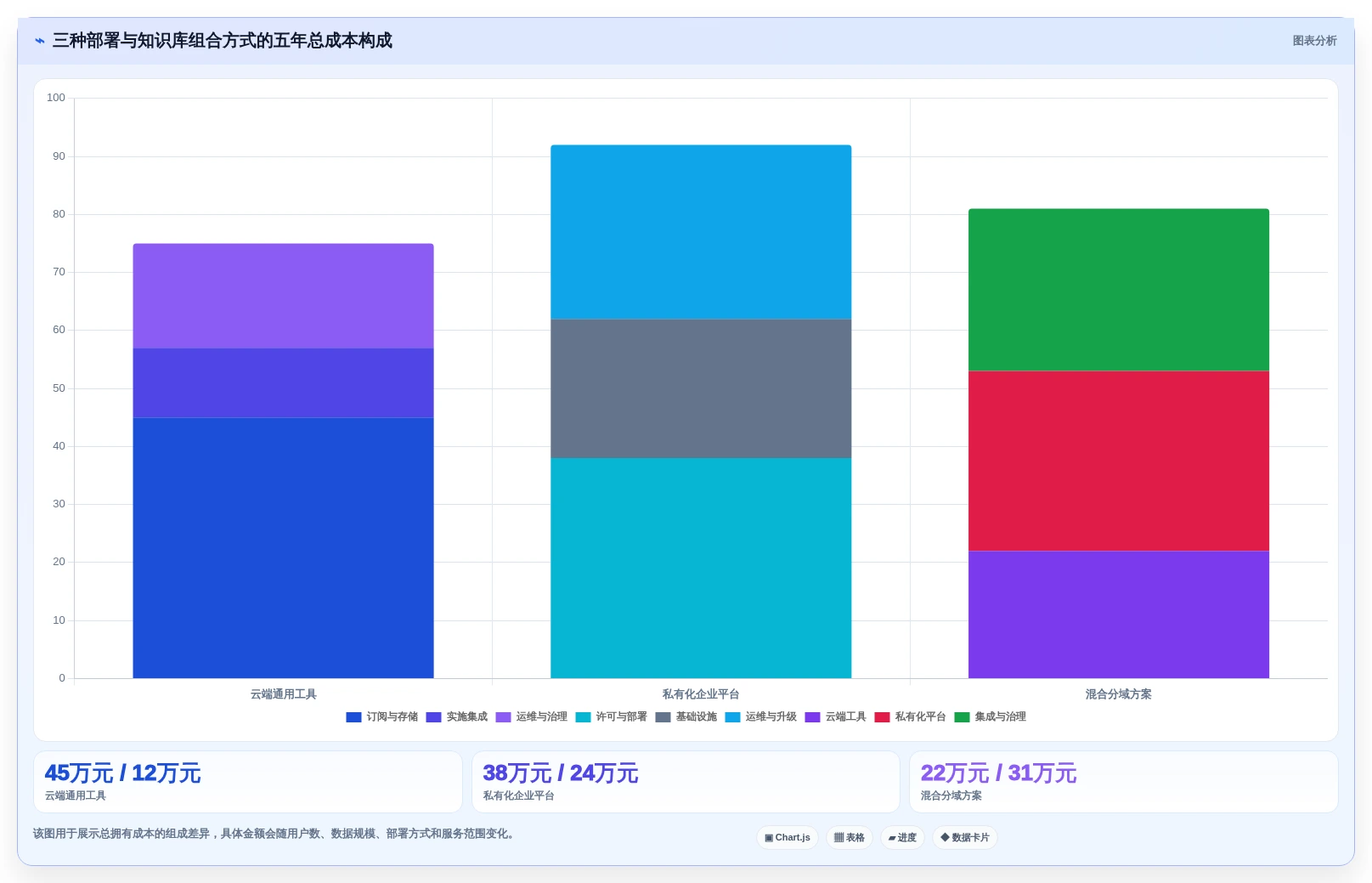Toggle 许可与部署 legend item
1372x883 pixels.
(x=612, y=717)
